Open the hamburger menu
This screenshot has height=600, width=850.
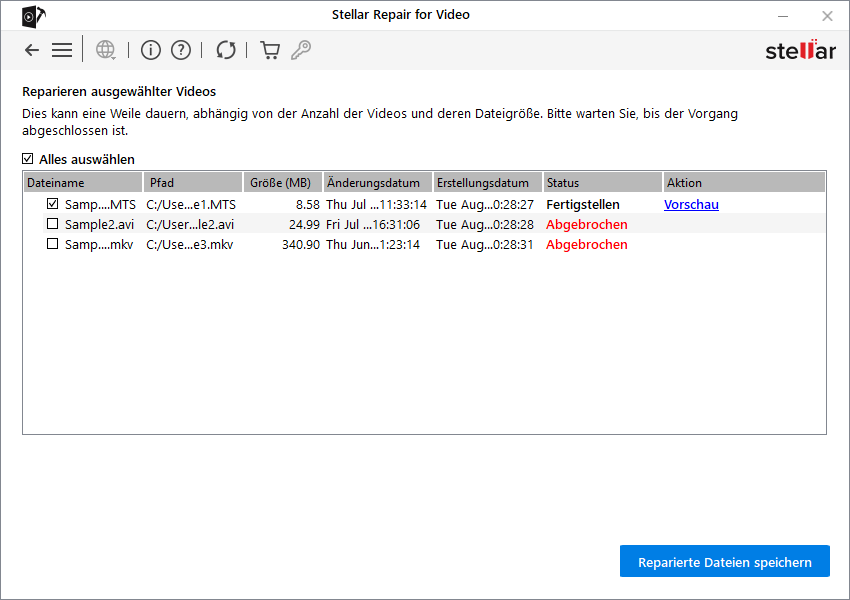62,50
